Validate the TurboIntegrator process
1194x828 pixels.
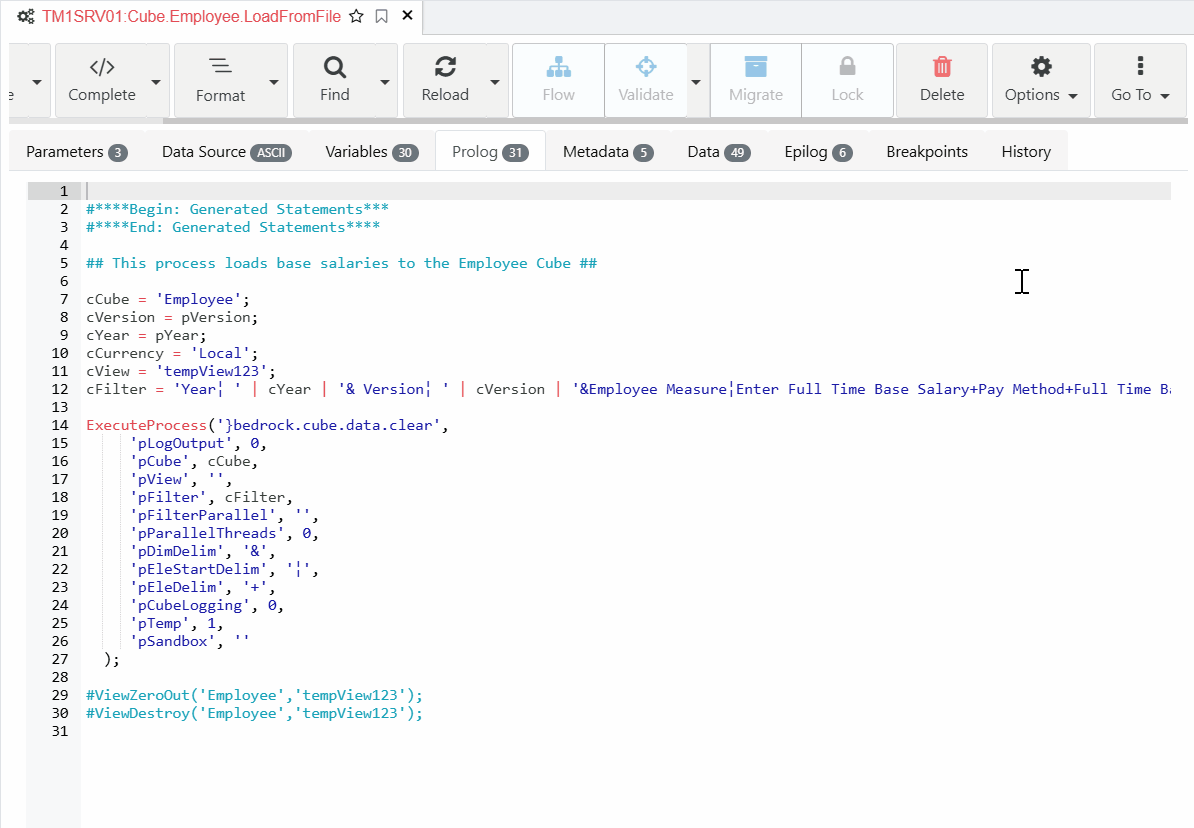tap(645, 80)
